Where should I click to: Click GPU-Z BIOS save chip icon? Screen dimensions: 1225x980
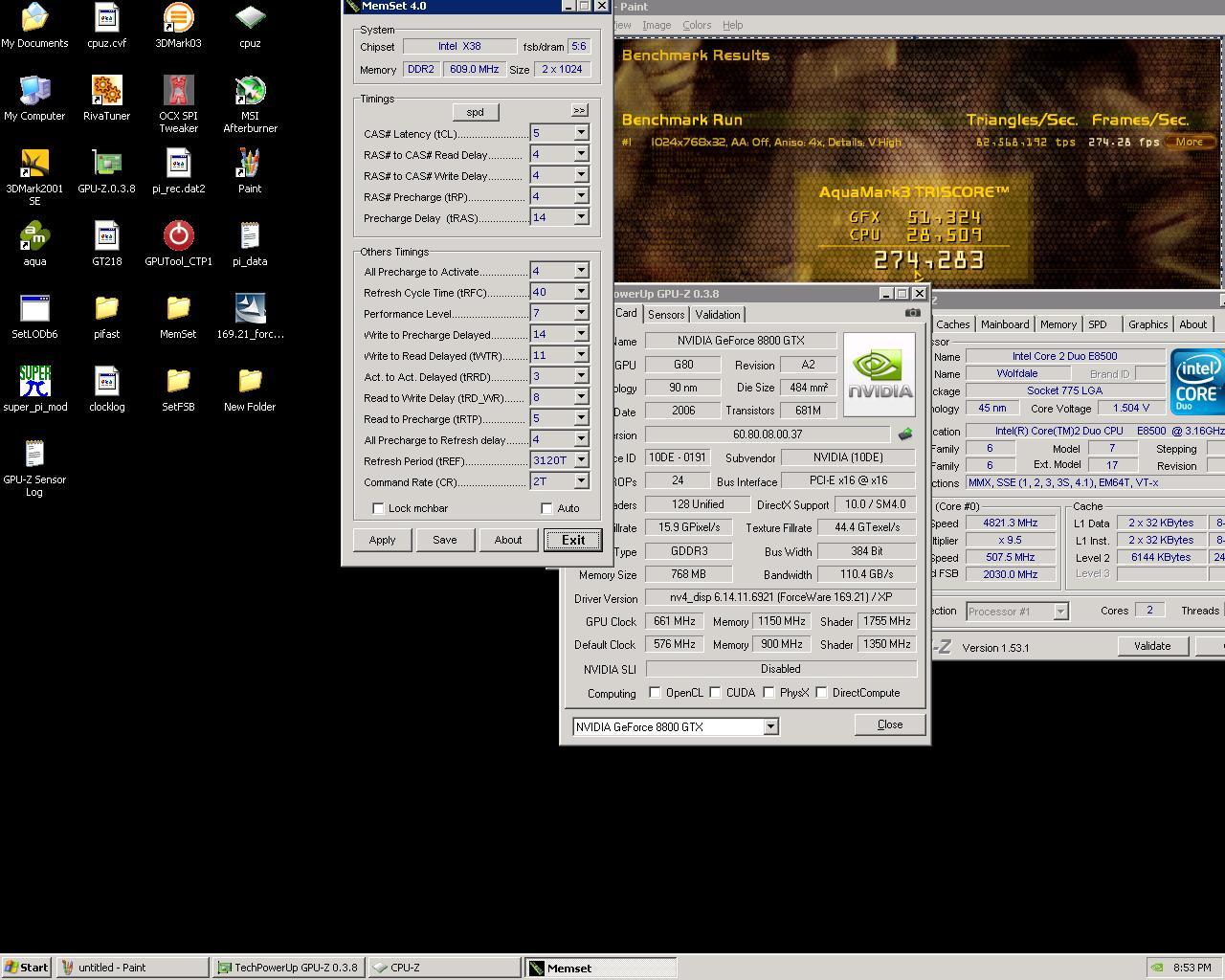coord(904,434)
